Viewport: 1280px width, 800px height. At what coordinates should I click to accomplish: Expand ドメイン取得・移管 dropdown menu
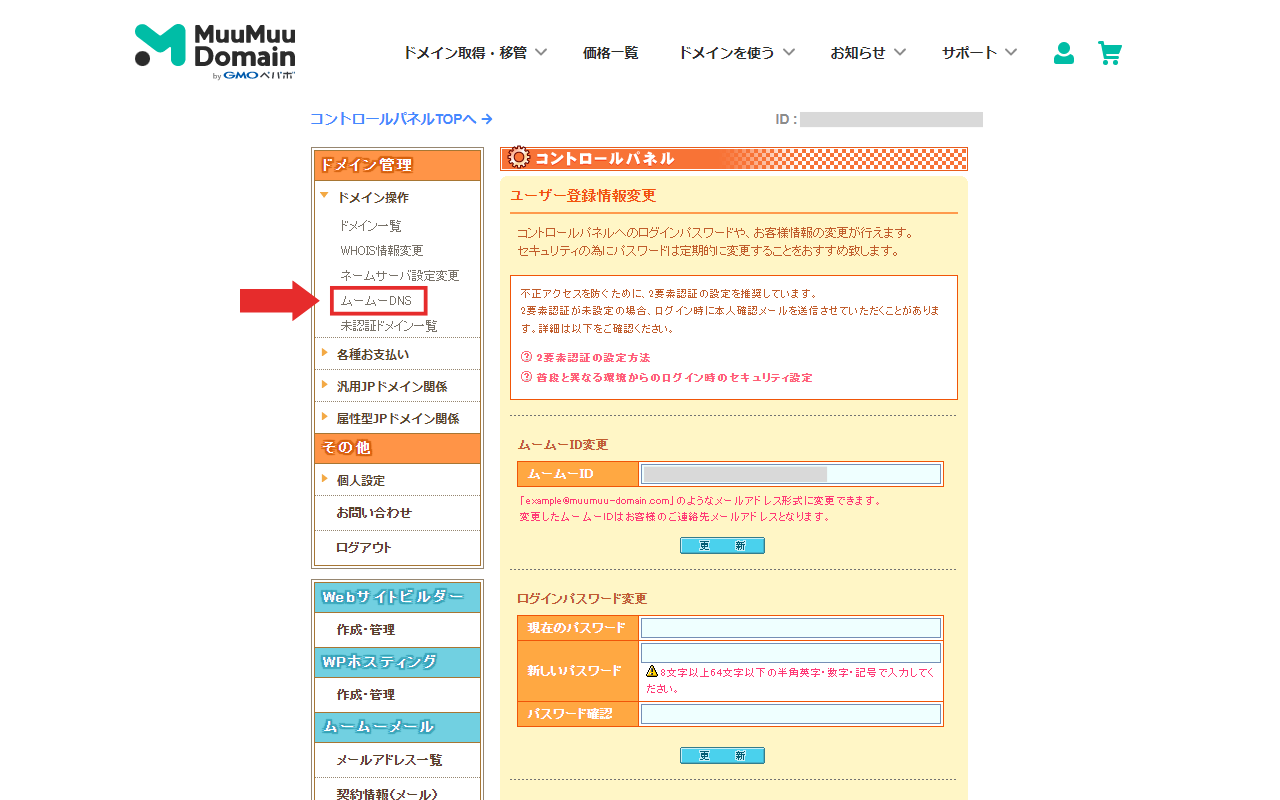475,53
